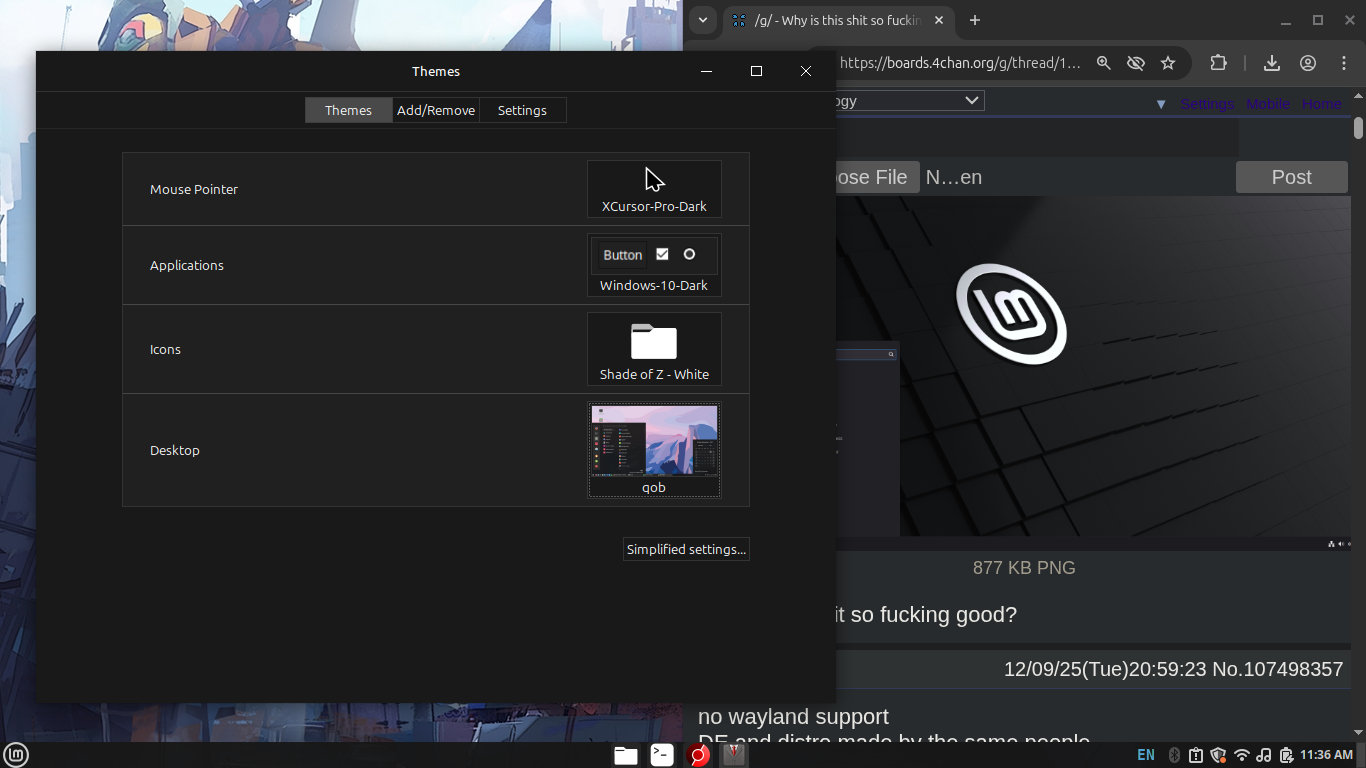Select the Themes app taskbar icon

[x=734, y=755]
